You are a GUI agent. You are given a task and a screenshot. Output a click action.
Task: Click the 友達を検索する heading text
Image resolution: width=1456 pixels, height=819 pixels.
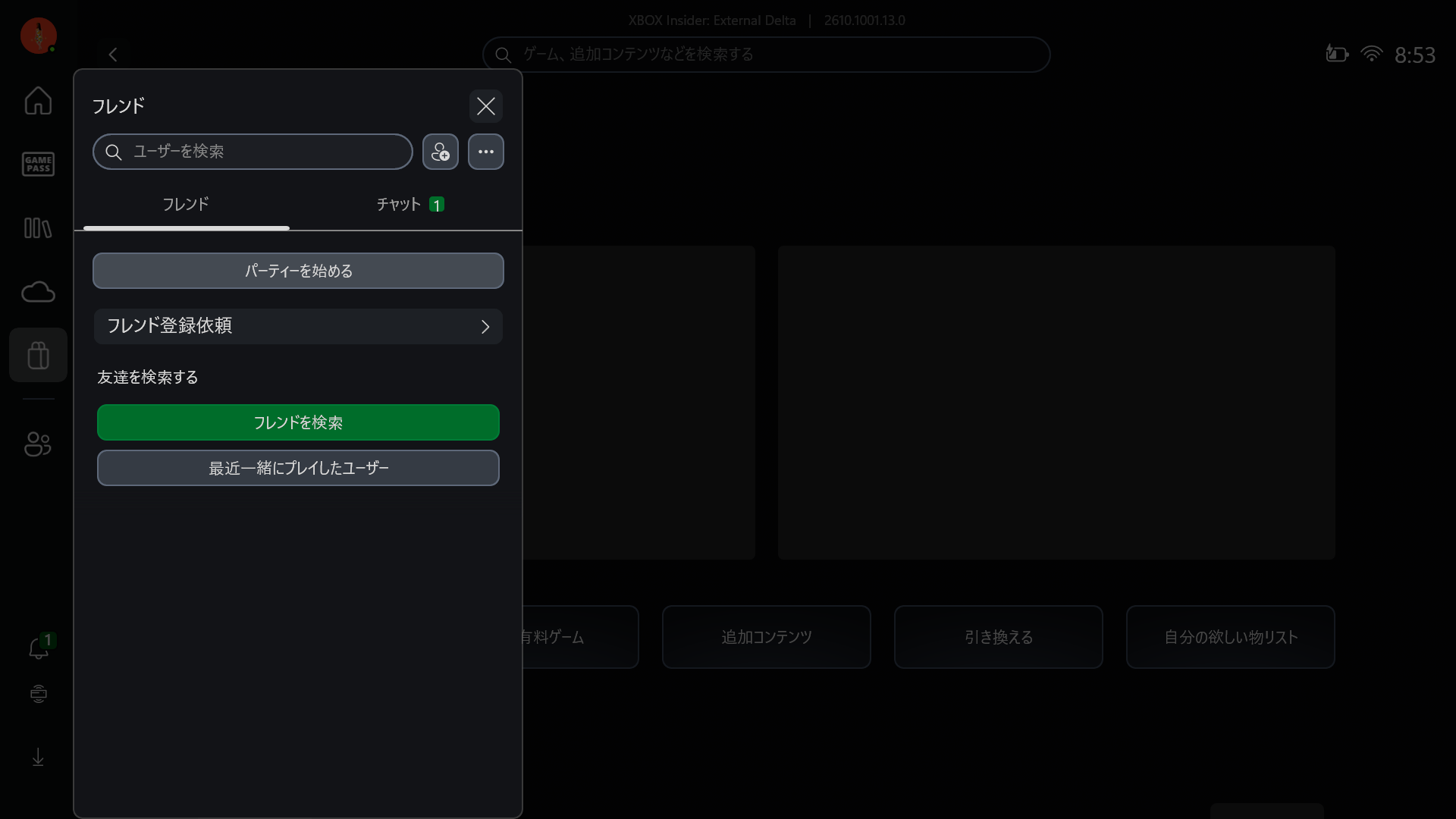(148, 377)
